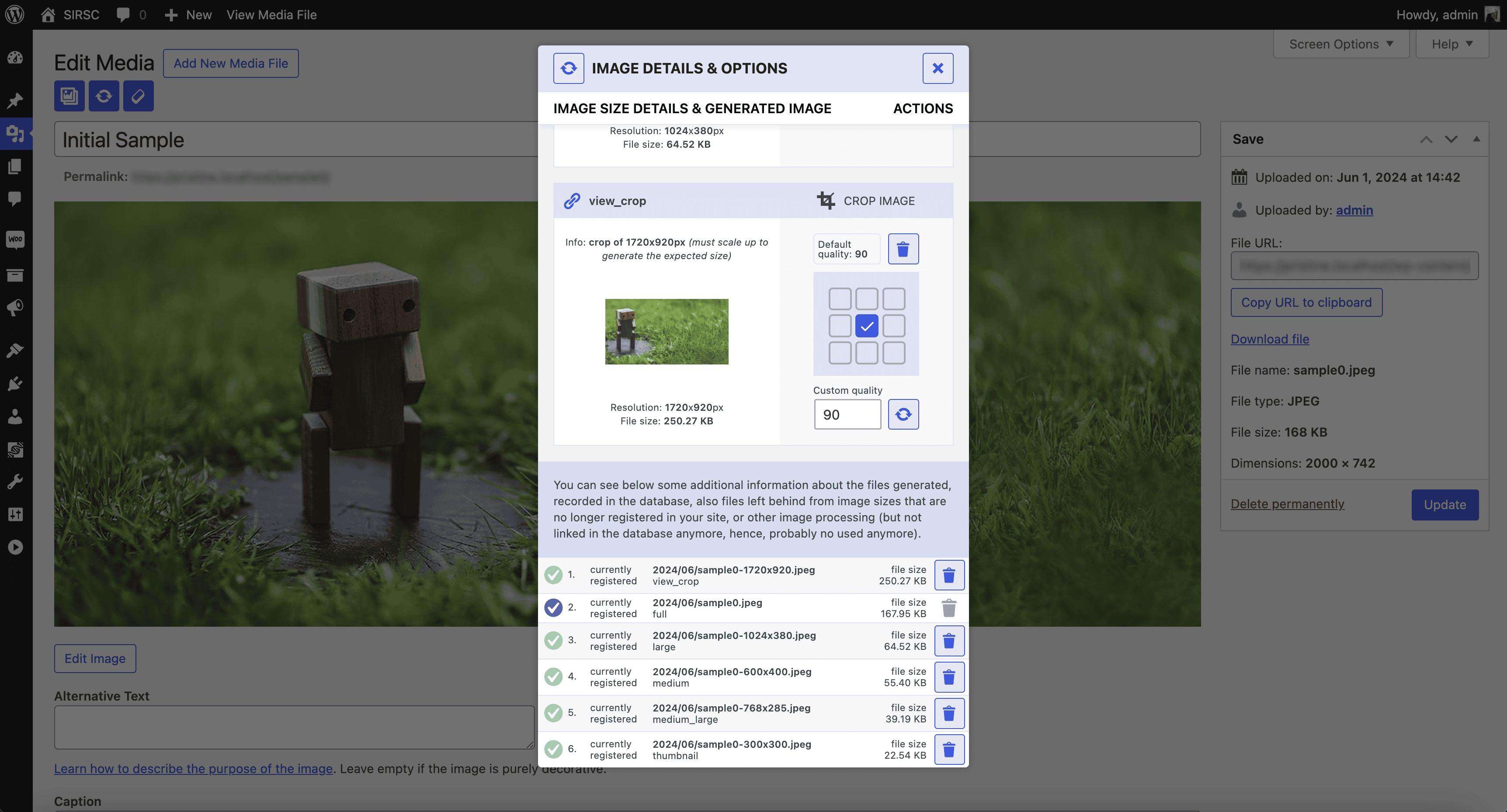
Task: Move Save box down with arrow
Action: point(1451,139)
